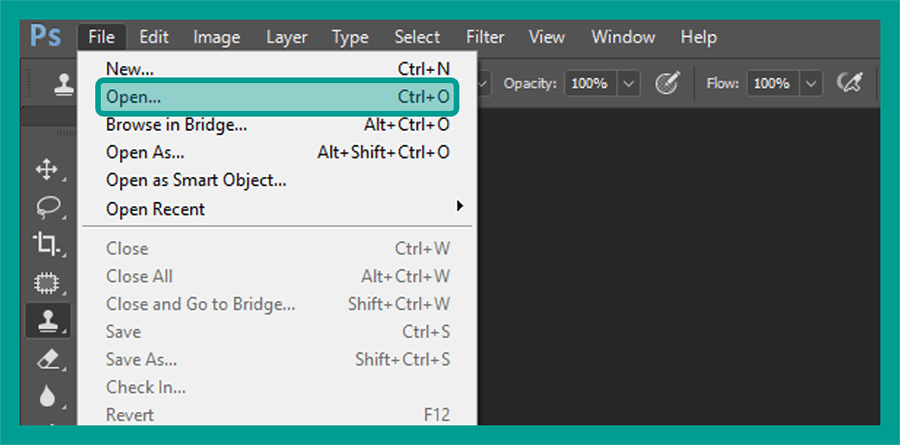This screenshot has height=445, width=900.
Task: Click the Flow 100% input field
Action: click(773, 84)
